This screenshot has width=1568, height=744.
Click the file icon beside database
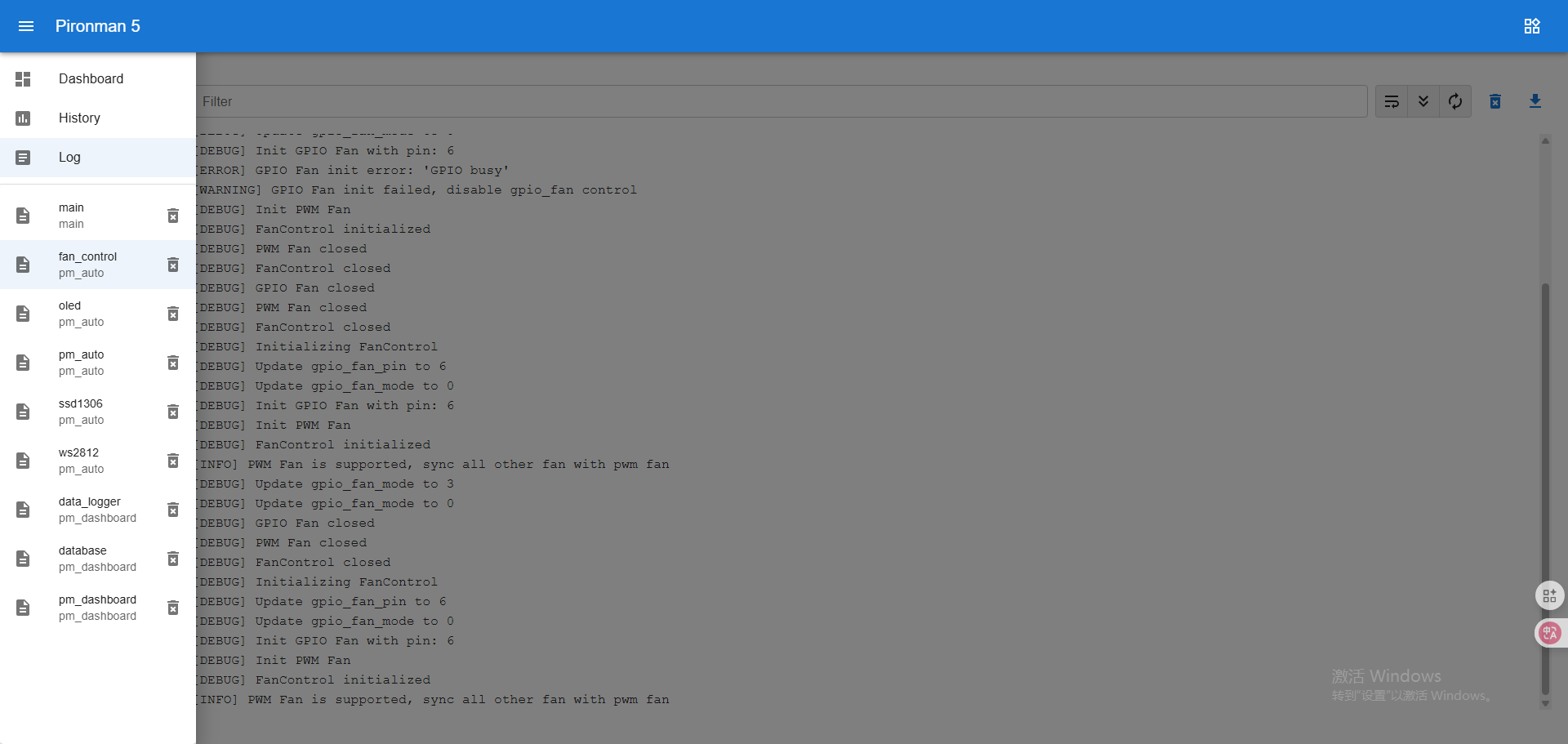click(23, 559)
